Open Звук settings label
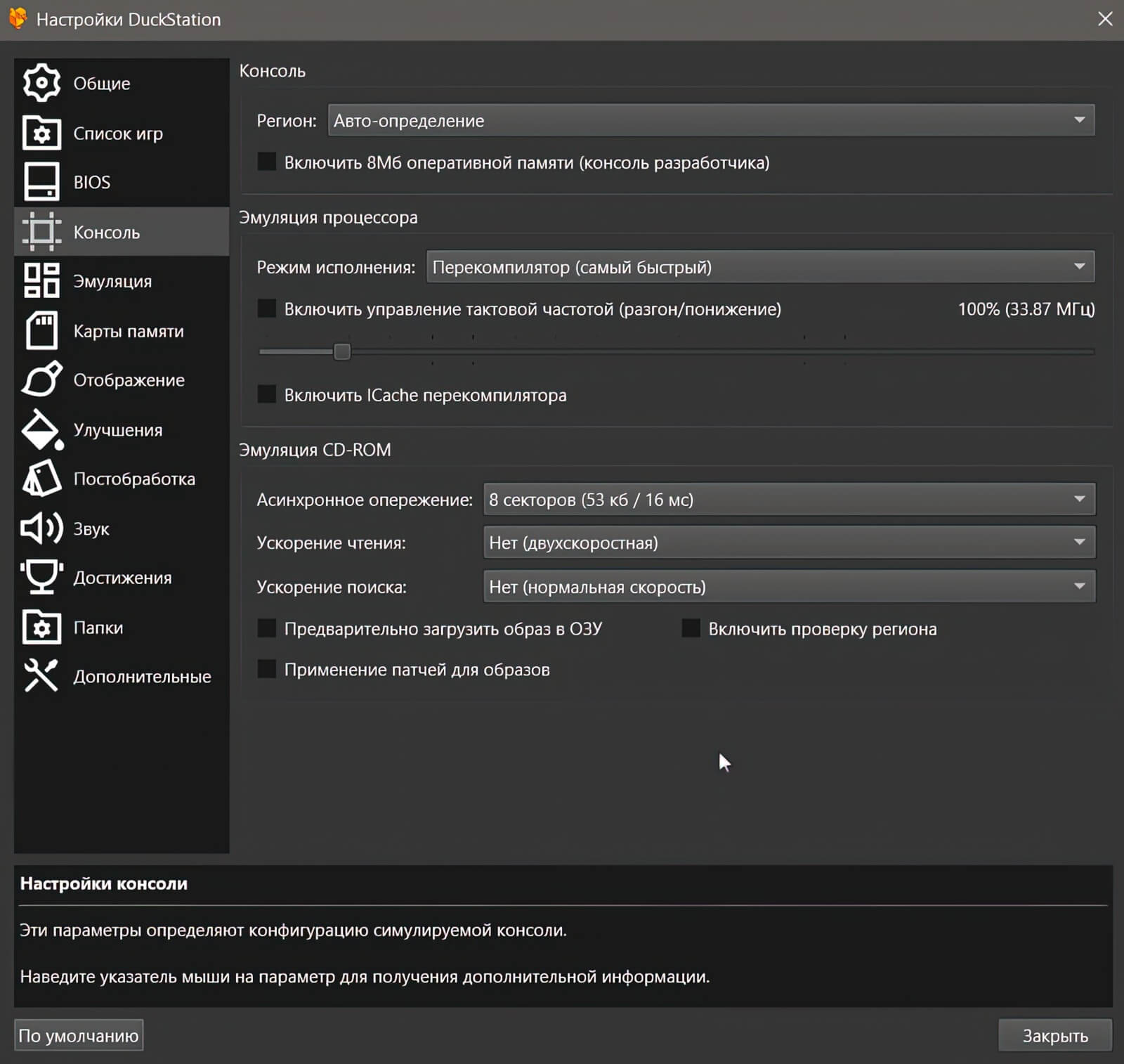This screenshot has width=1124, height=1064. pyautogui.click(x=91, y=528)
